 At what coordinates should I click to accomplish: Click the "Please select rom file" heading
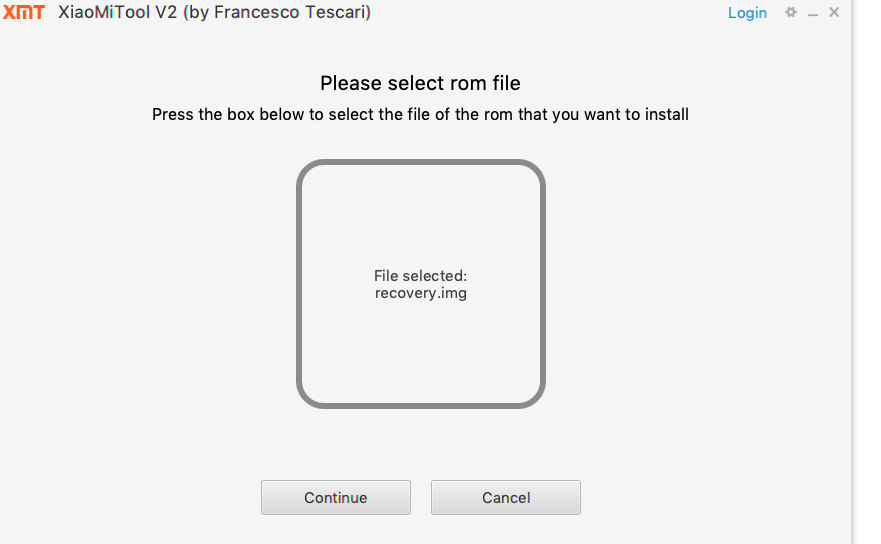[x=420, y=83]
